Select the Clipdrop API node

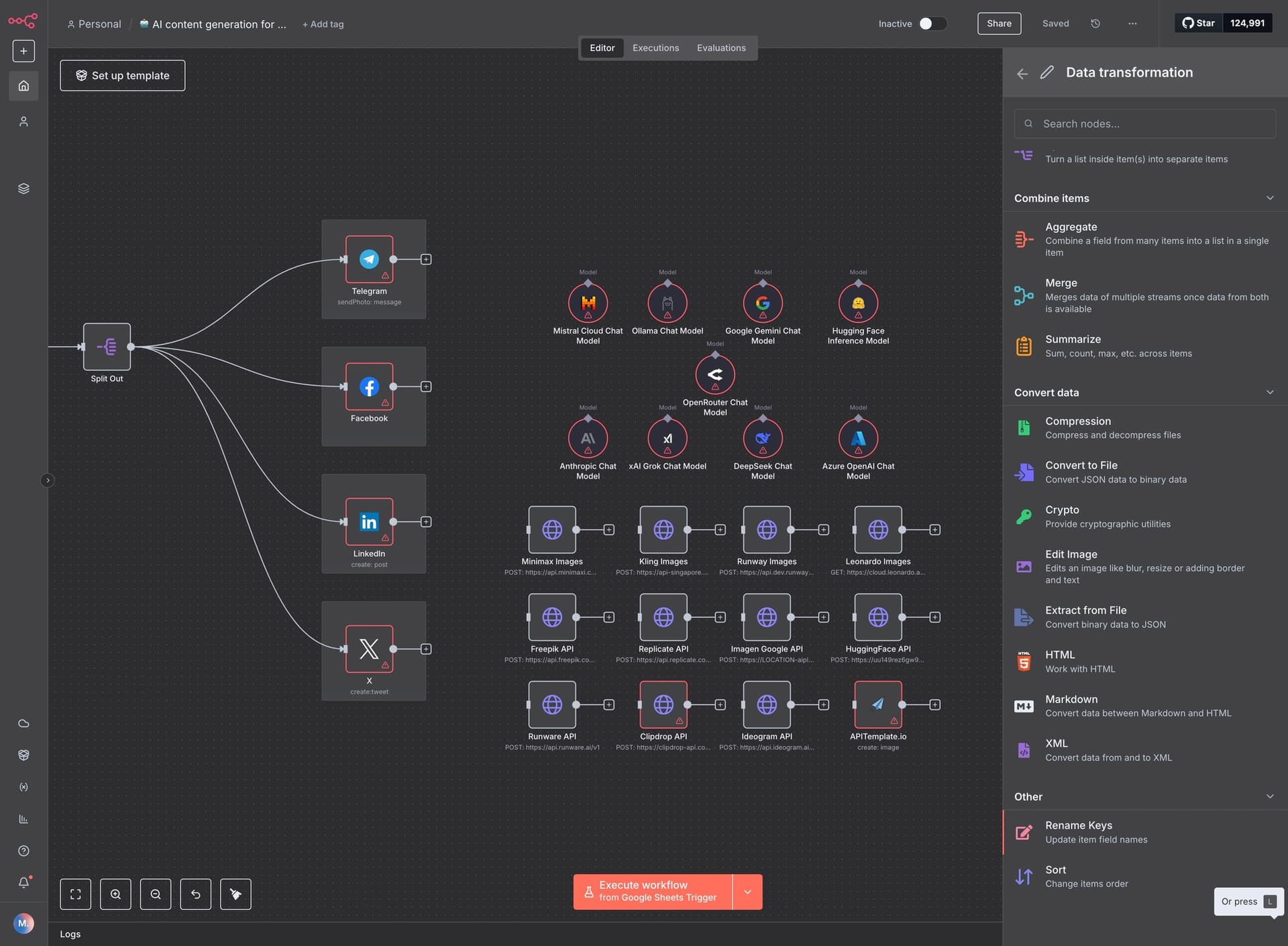[663, 704]
